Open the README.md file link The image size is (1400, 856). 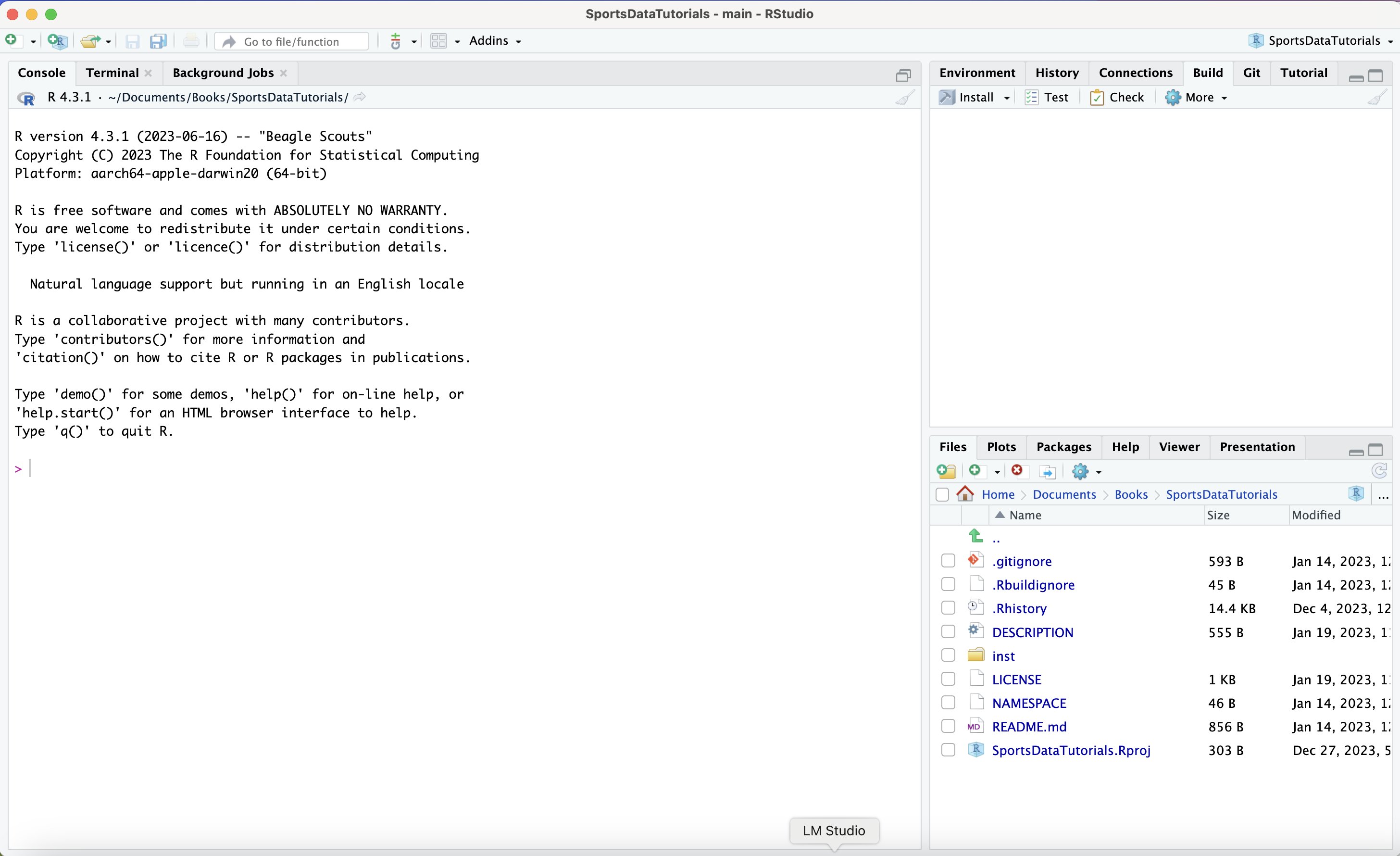click(1029, 727)
